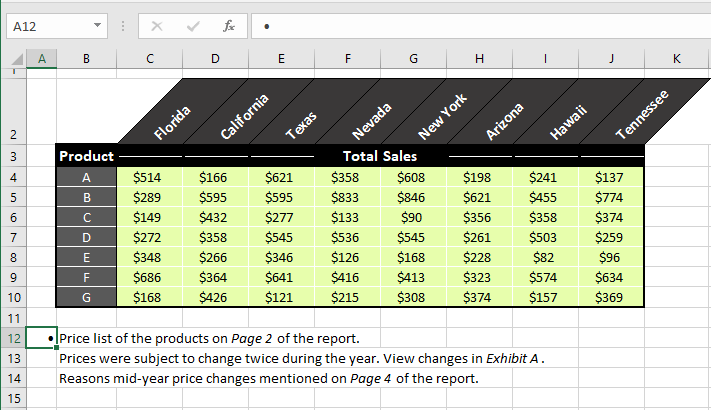Select the $514 cell for Florida
The image size is (711, 410).
pos(150,177)
